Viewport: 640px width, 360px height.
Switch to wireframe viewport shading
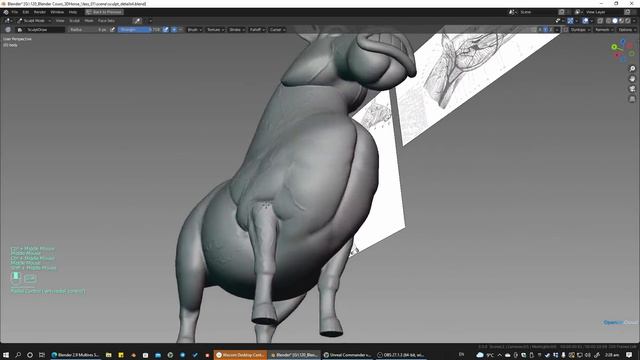(x=609, y=20)
